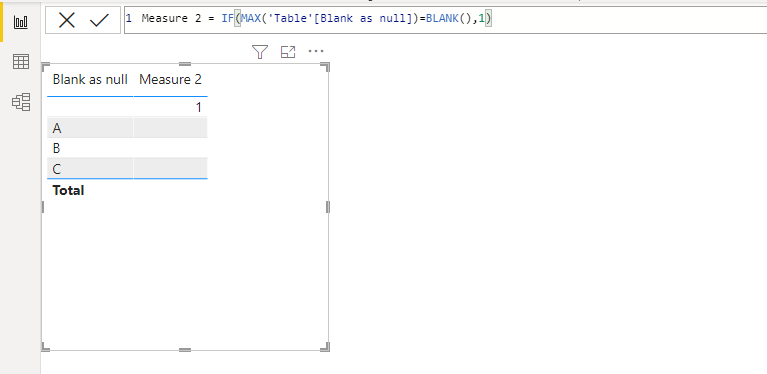Open the More options ellipsis of the visual
The height and width of the screenshot is (374, 767).
[x=316, y=51]
